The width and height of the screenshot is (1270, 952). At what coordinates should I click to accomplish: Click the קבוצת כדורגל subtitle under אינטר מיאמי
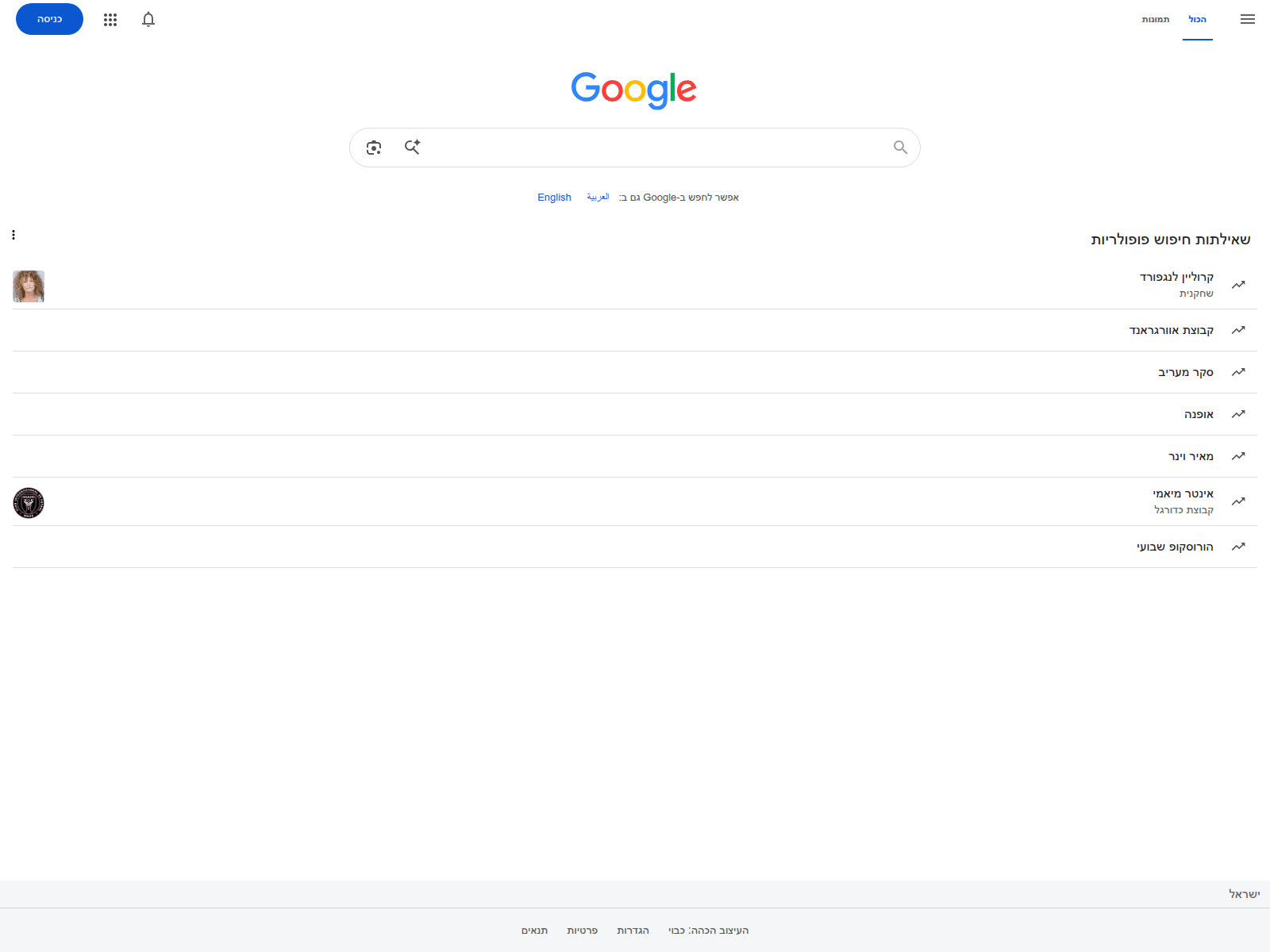click(x=1183, y=510)
